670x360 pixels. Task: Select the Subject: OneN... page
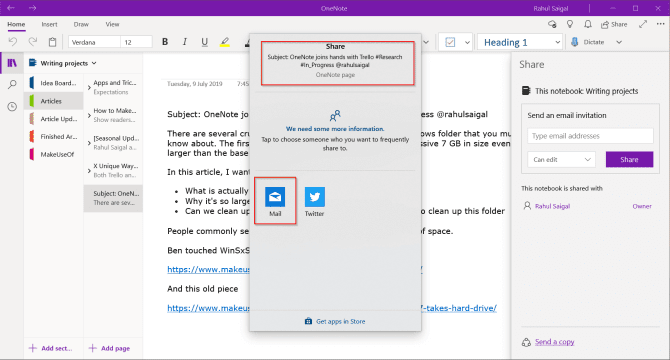coord(113,198)
